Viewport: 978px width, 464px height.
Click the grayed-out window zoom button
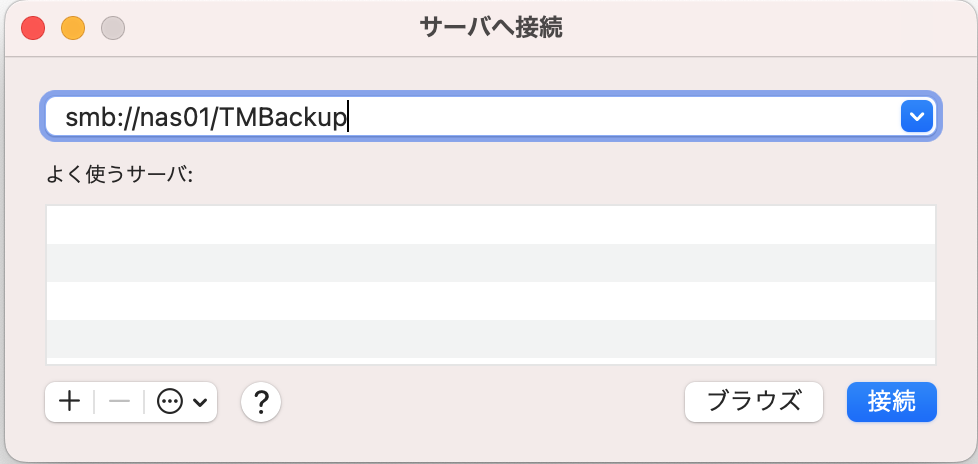(x=113, y=28)
